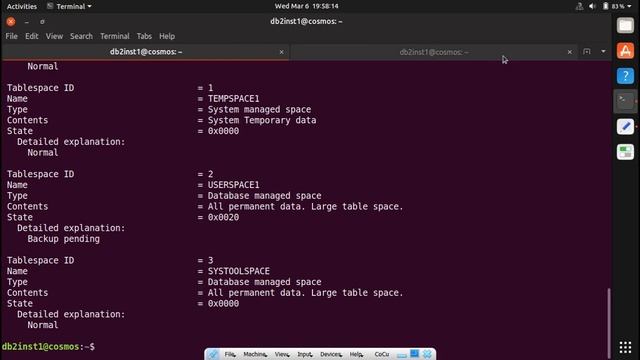The image size is (640, 360).
Task: Open the VirtualBox Machine menu
Action: (x=255, y=354)
